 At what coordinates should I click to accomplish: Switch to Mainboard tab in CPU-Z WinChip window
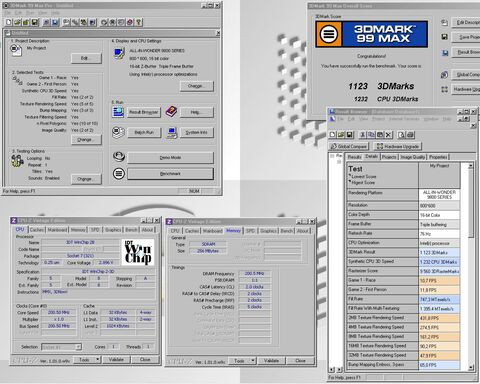pyautogui.click(x=57, y=230)
